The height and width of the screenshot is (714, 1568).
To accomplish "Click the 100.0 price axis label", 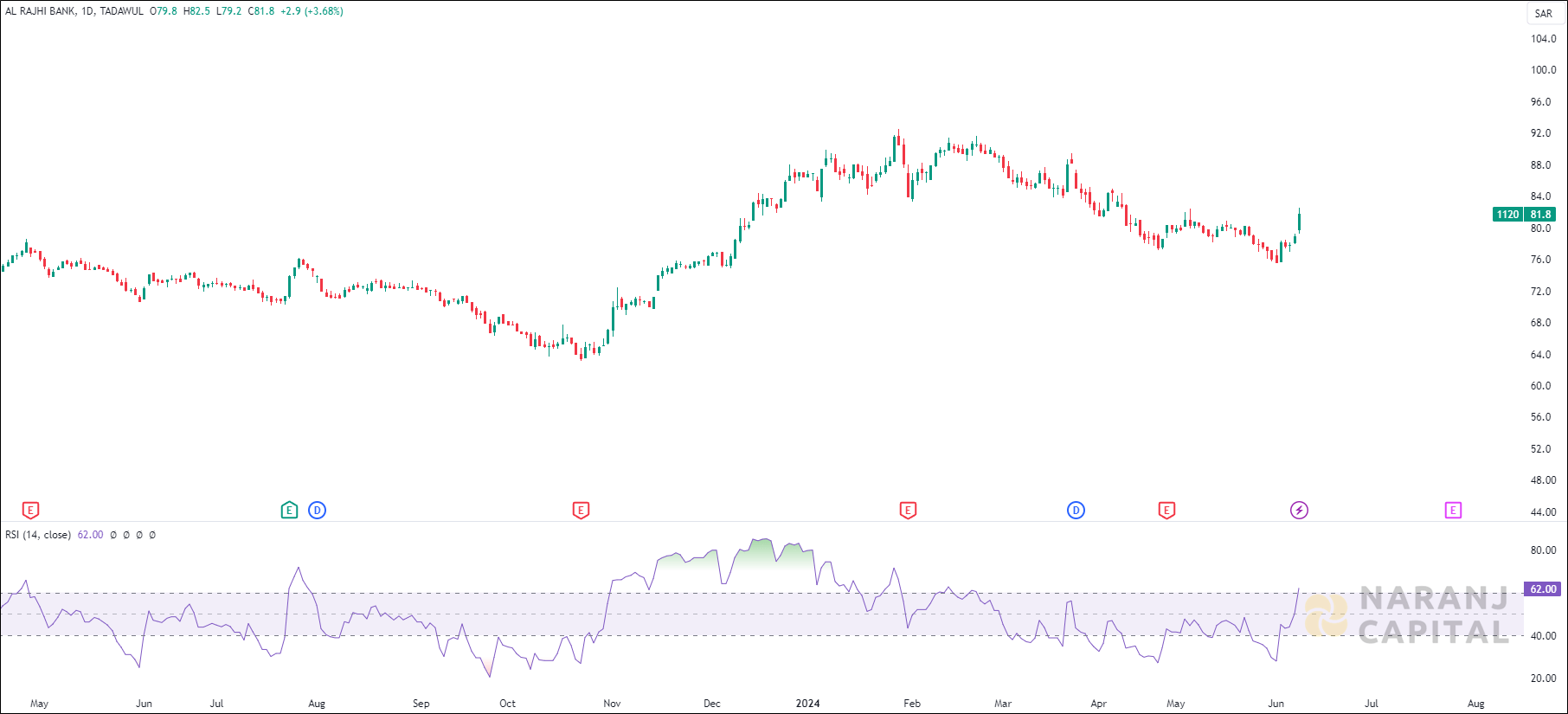I will click(x=1543, y=70).
